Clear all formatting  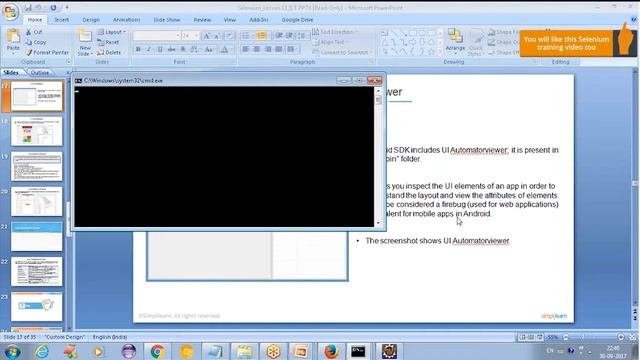(x=230, y=36)
